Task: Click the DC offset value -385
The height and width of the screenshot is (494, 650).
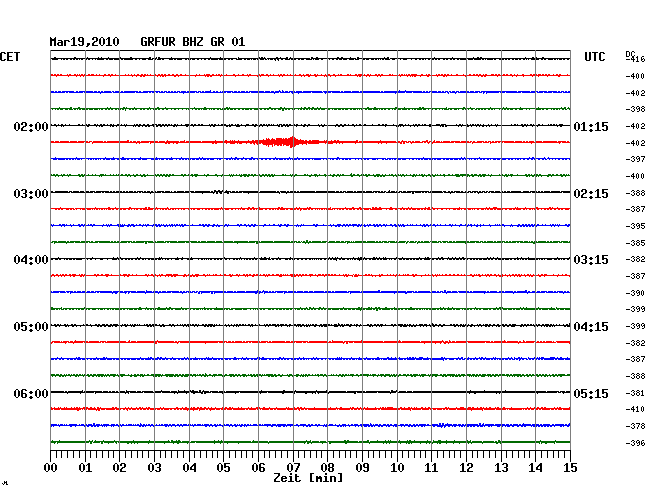Action: (635, 243)
